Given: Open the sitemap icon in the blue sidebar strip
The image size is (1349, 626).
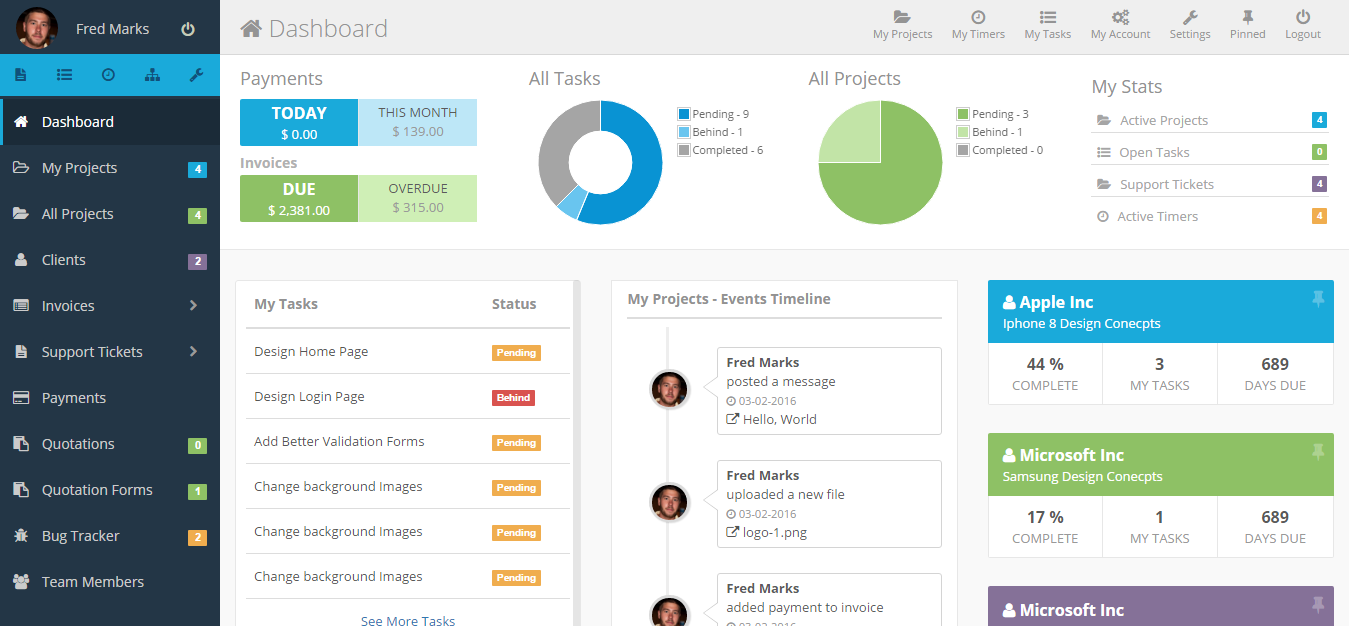Looking at the screenshot, I should pyautogui.click(x=152, y=75).
